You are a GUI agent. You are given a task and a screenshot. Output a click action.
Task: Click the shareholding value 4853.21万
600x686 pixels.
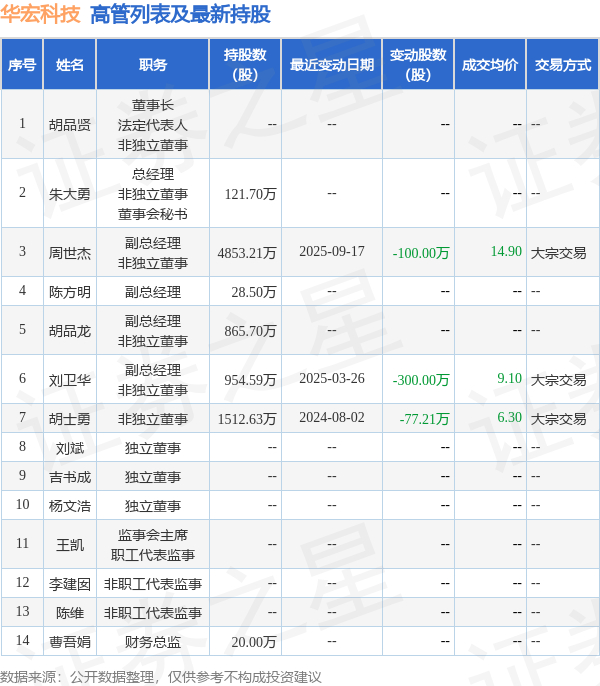tap(247, 252)
